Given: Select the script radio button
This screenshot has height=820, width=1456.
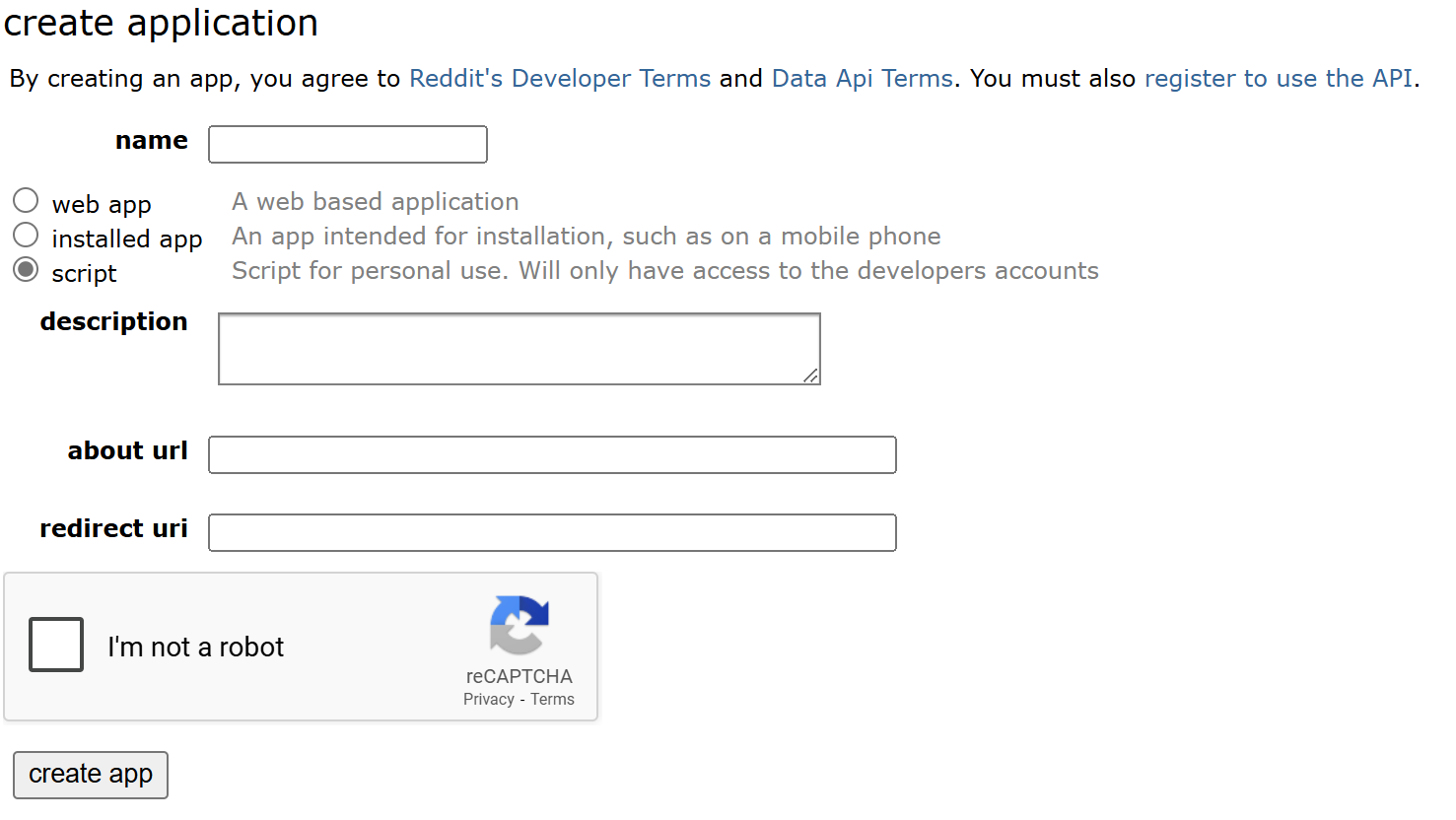Looking at the screenshot, I should pyautogui.click(x=26, y=270).
